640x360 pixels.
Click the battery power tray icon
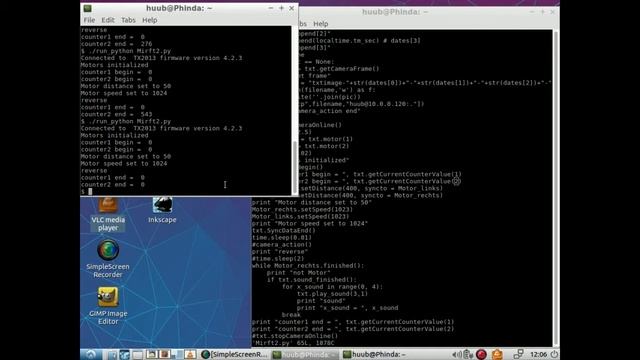click(x=468, y=354)
